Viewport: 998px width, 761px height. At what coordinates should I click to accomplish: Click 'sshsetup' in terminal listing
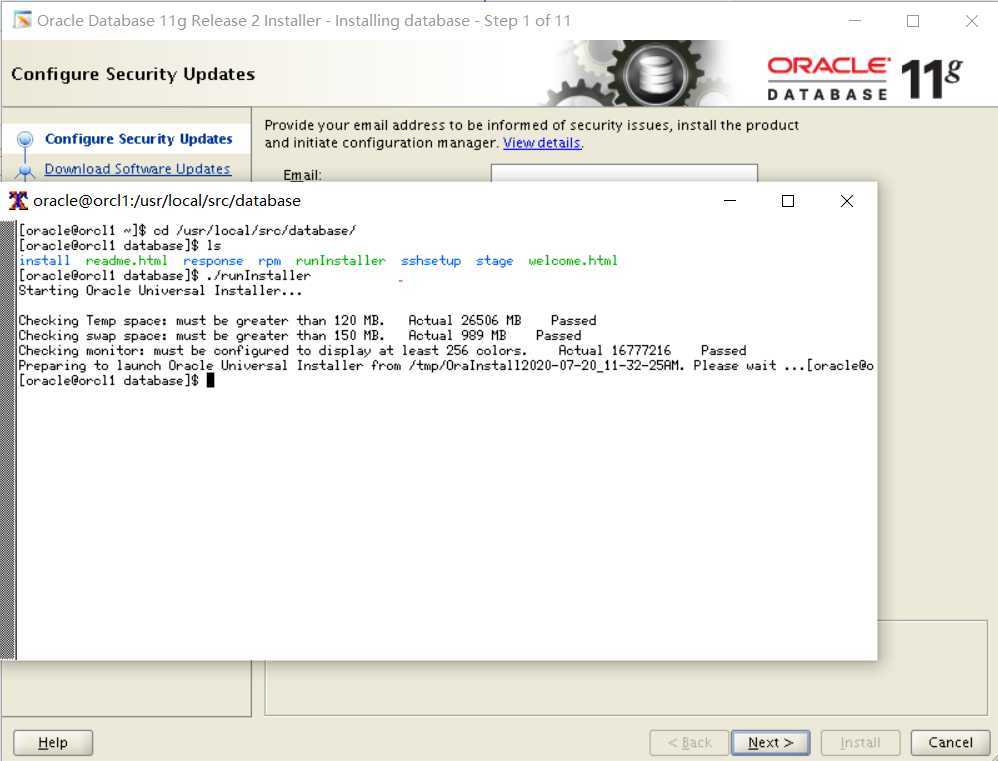(430, 260)
